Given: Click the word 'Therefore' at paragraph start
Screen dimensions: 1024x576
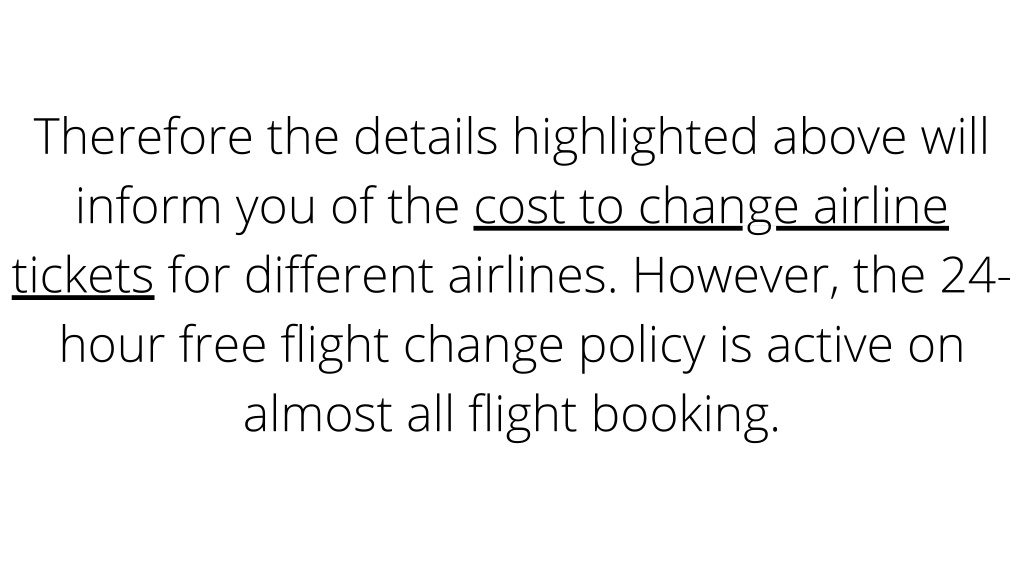Looking at the screenshot, I should 143,137.
